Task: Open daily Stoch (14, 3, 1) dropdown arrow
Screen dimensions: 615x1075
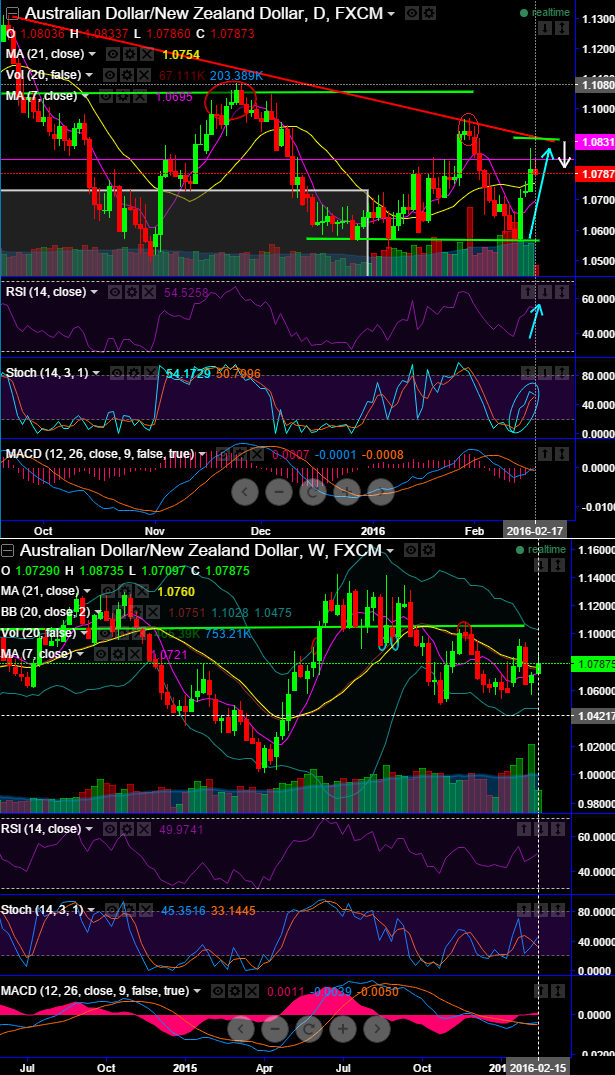Action: (x=96, y=373)
